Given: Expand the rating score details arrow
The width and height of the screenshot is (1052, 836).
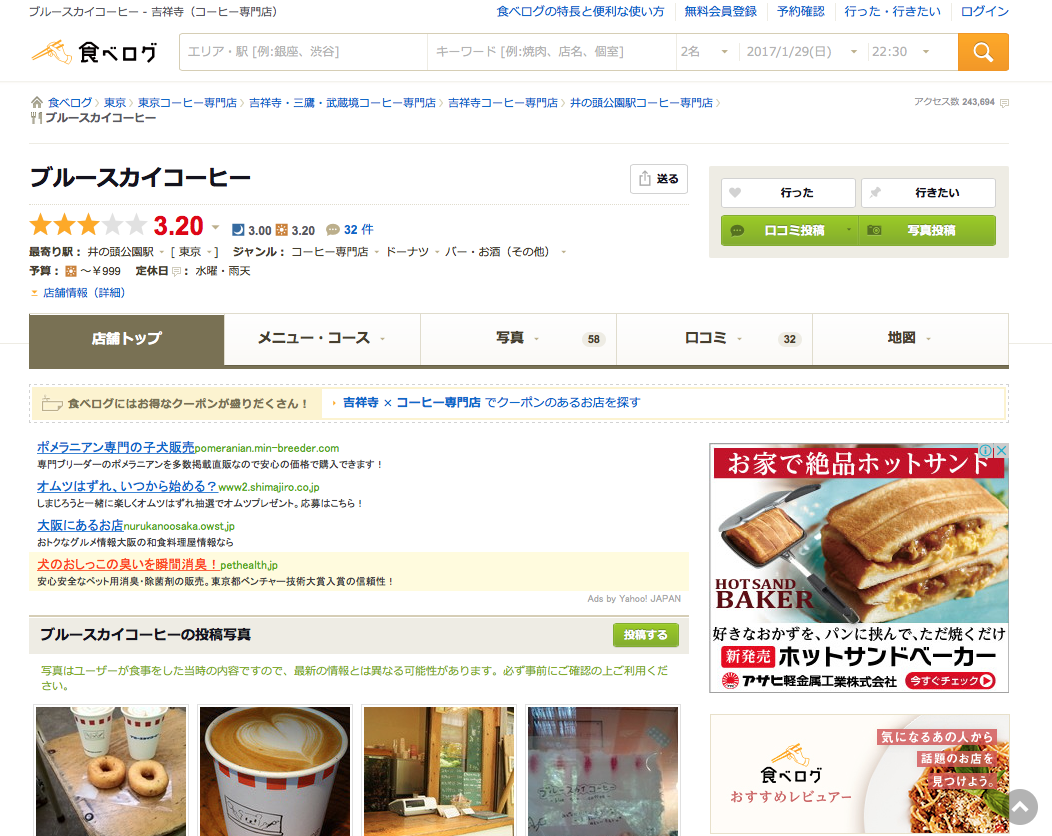Looking at the screenshot, I should pyautogui.click(x=215, y=227).
